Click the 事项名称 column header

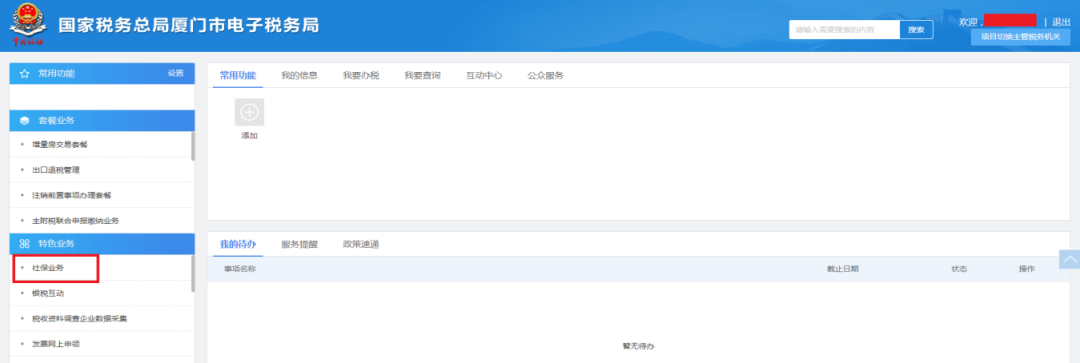coord(240,269)
